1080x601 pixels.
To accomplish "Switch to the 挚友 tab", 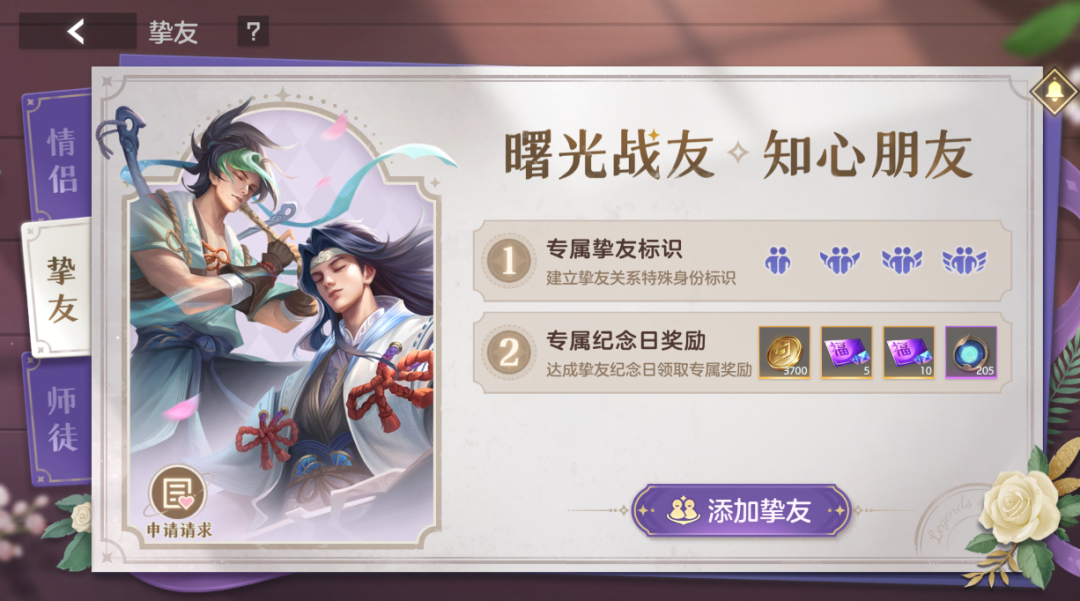I will click(59, 289).
